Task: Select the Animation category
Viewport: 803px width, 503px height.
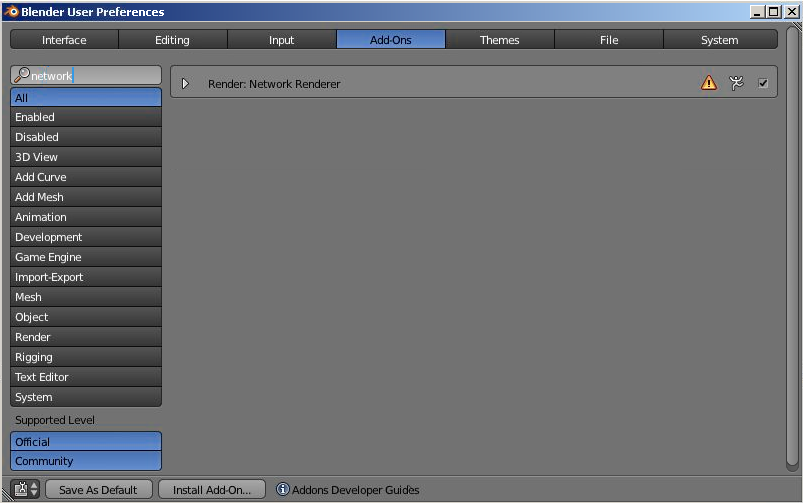Action: [x=86, y=217]
